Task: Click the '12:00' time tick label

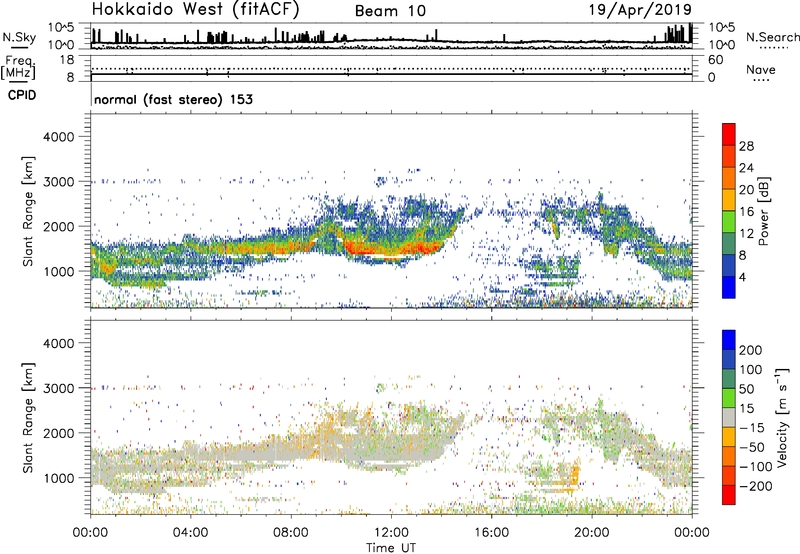Action: click(x=391, y=533)
